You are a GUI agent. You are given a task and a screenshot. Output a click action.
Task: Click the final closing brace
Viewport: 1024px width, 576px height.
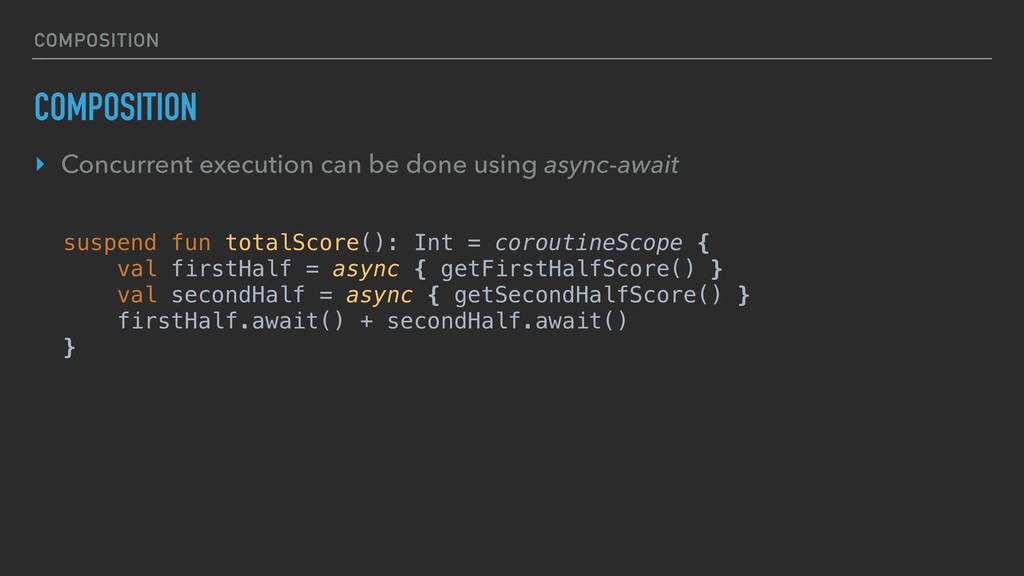[x=69, y=347]
